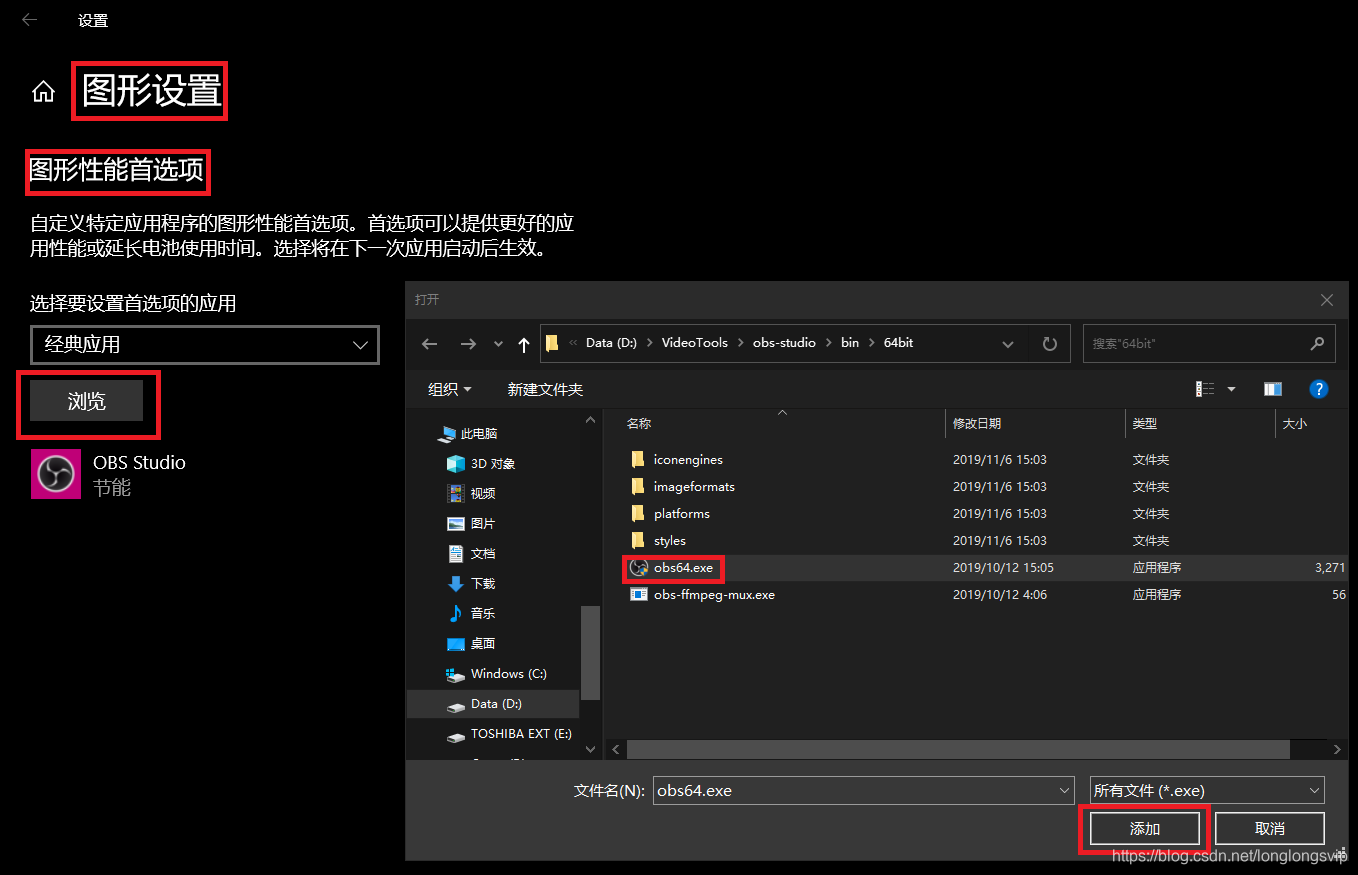Open the 经典应用 dropdown

tap(204, 345)
